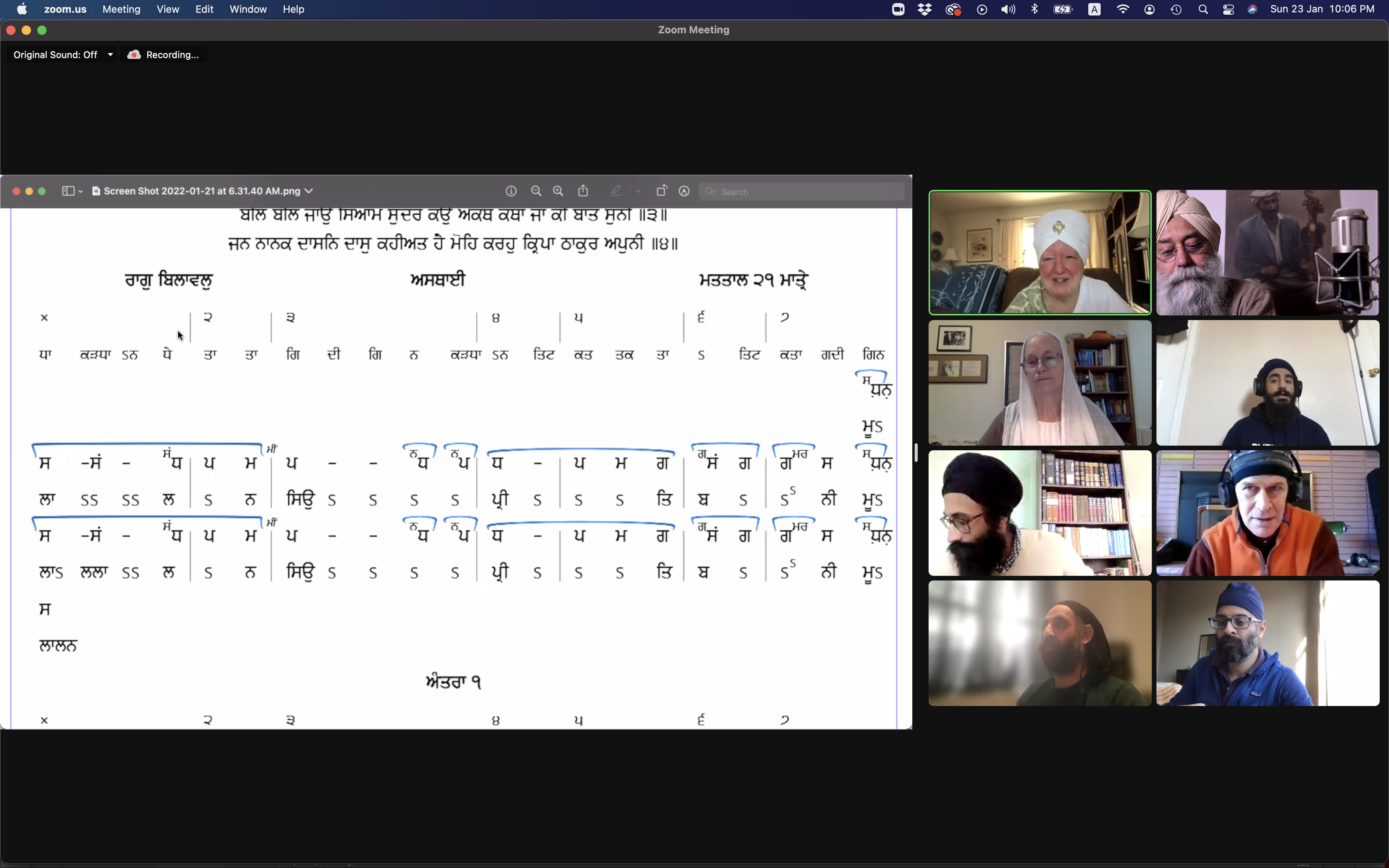1389x868 pixels.
Task: Click the Recording indicator button
Action: (164, 55)
